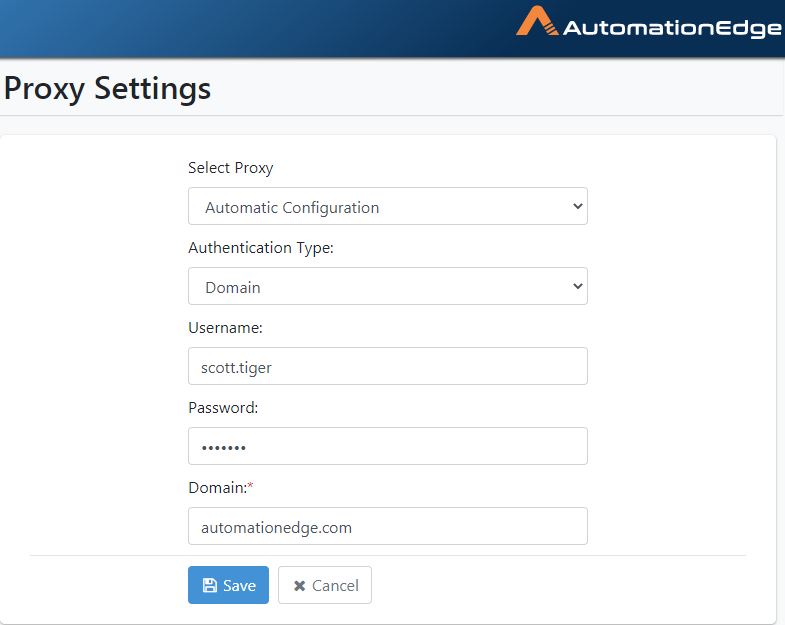Viewport: 785px width, 625px height.
Task: Click the AutomationEdge brand text
Action: tap(672, 28)
